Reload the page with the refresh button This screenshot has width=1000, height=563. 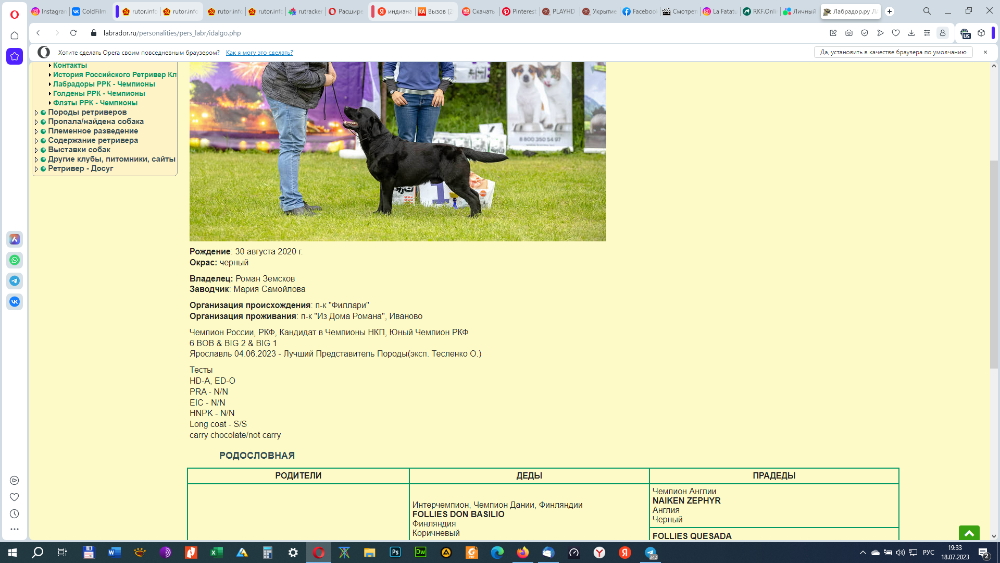tap(73, 33)
